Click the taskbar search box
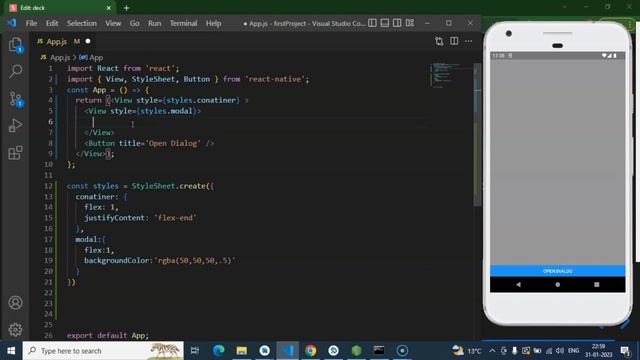This screenshot has width=640, height=360. click(103, 351)
